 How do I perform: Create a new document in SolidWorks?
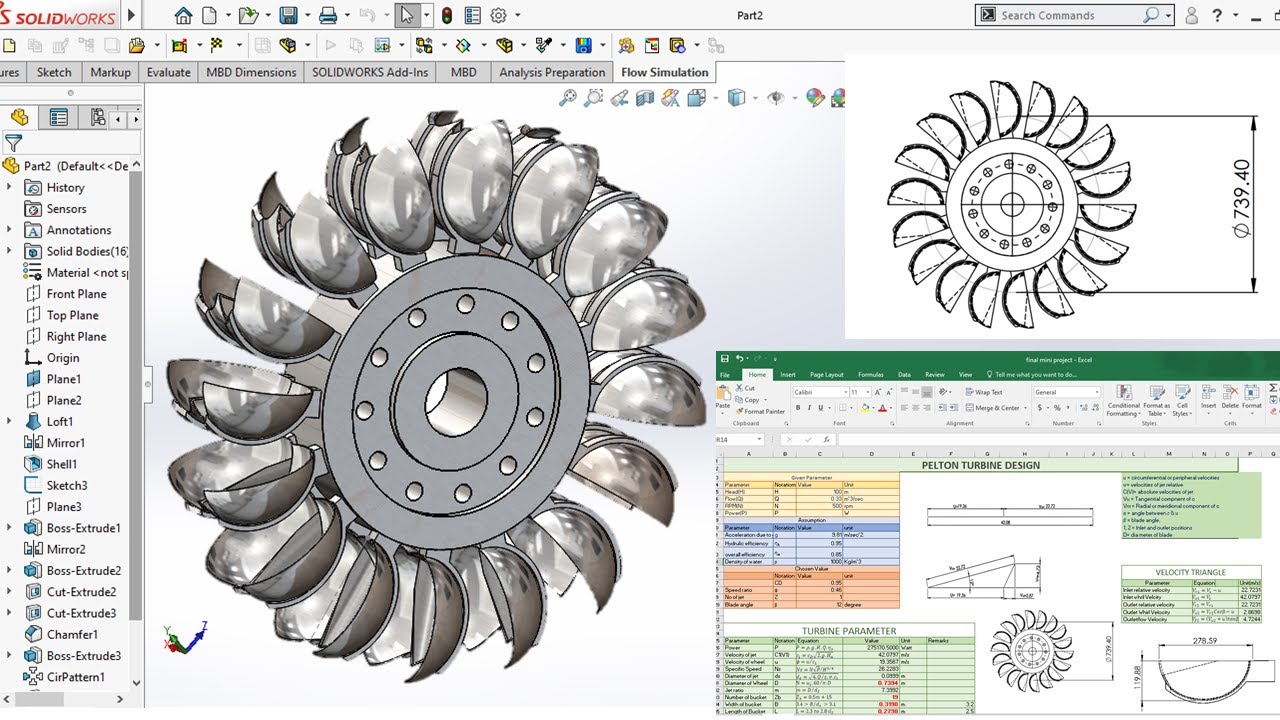[209, 16]
